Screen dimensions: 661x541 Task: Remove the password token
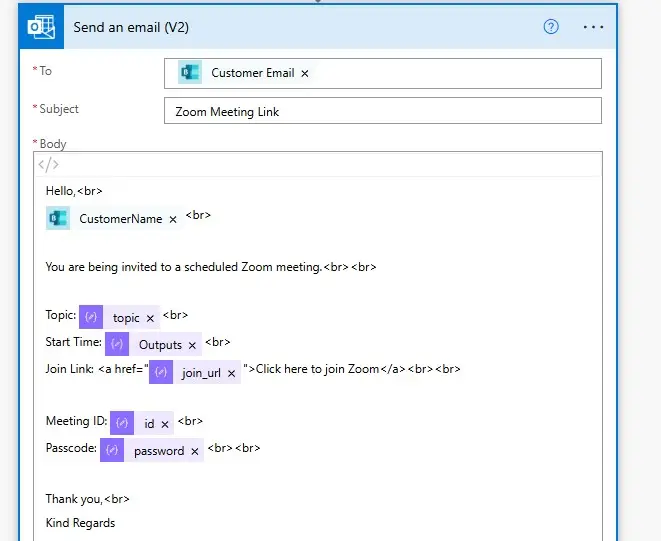tap(195, 451)
